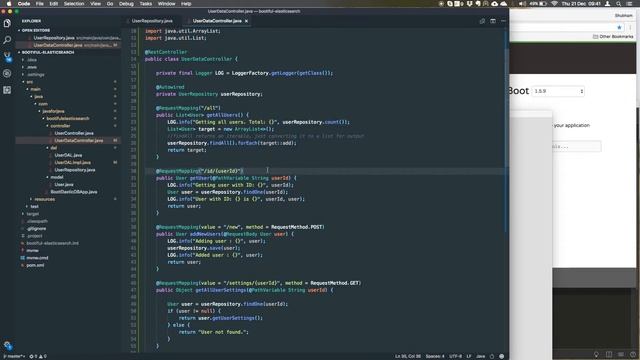Open the Debug view icon

point(7,73)
